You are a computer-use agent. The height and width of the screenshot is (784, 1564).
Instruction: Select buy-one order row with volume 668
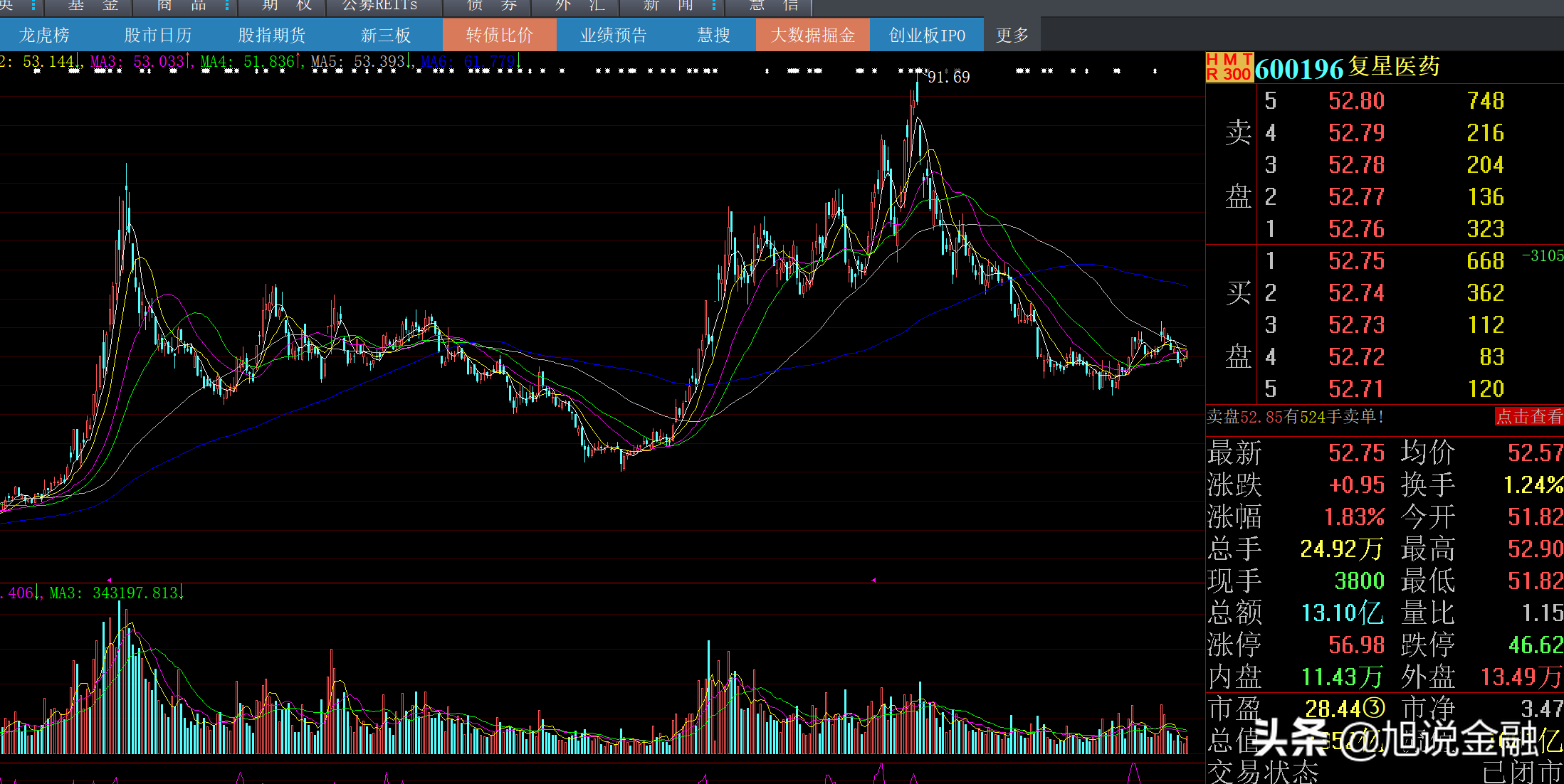(1385, 261)
